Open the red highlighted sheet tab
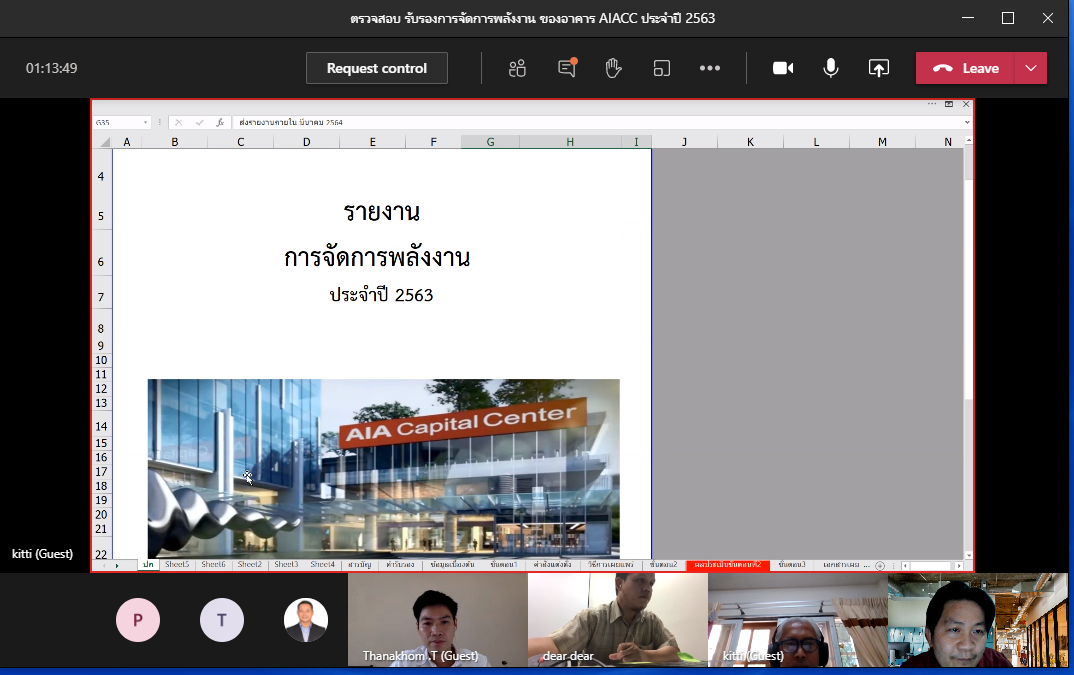1074x675 pixels. point(727,565)
